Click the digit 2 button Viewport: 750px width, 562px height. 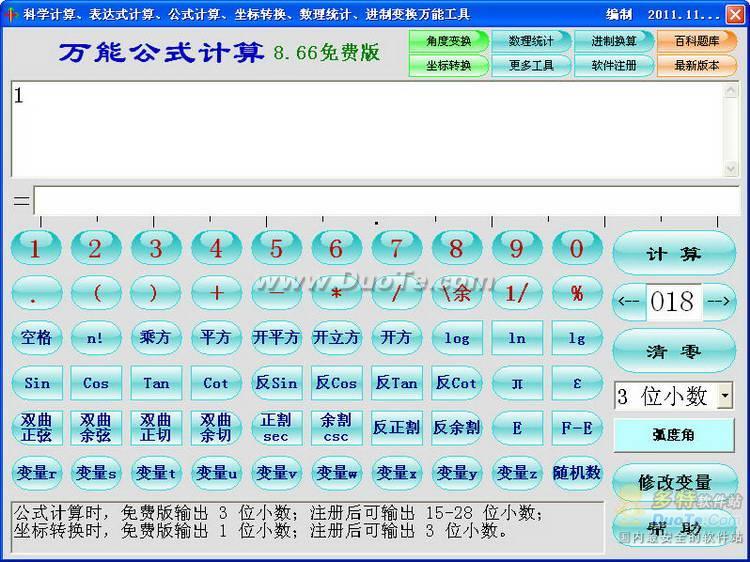click(x=96, y=248)
